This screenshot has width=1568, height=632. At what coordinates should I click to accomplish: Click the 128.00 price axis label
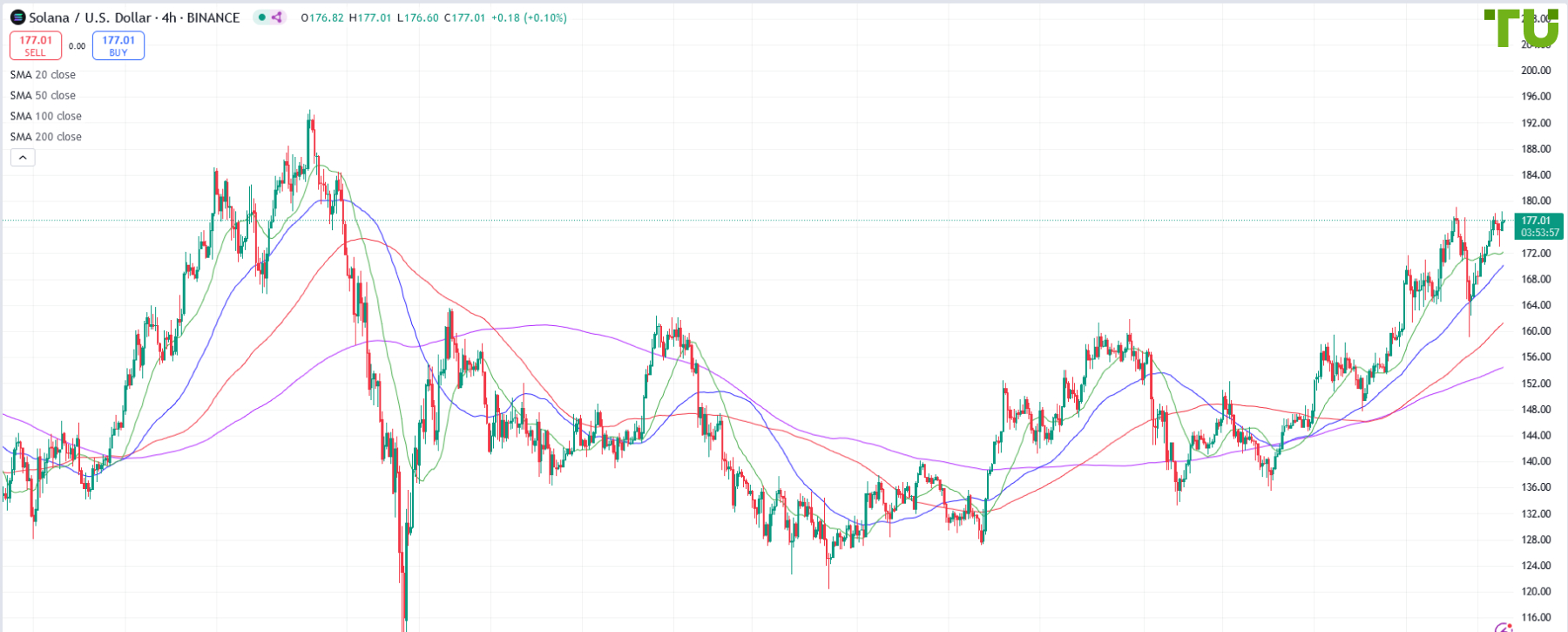pyautogui.click(x=1536, y=540)
